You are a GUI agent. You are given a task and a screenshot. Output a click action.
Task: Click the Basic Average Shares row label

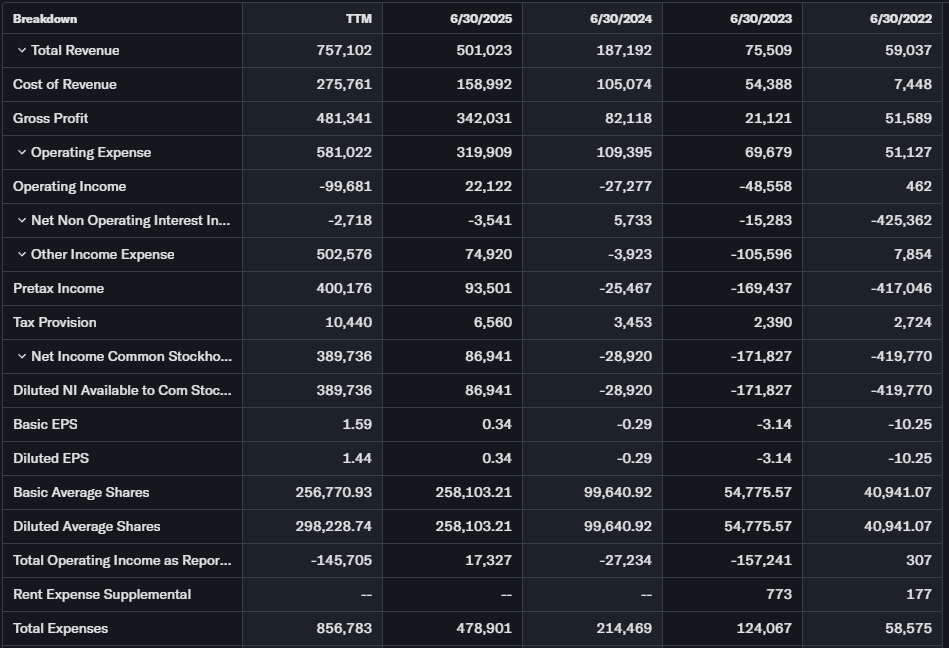[x=81, y=493]
